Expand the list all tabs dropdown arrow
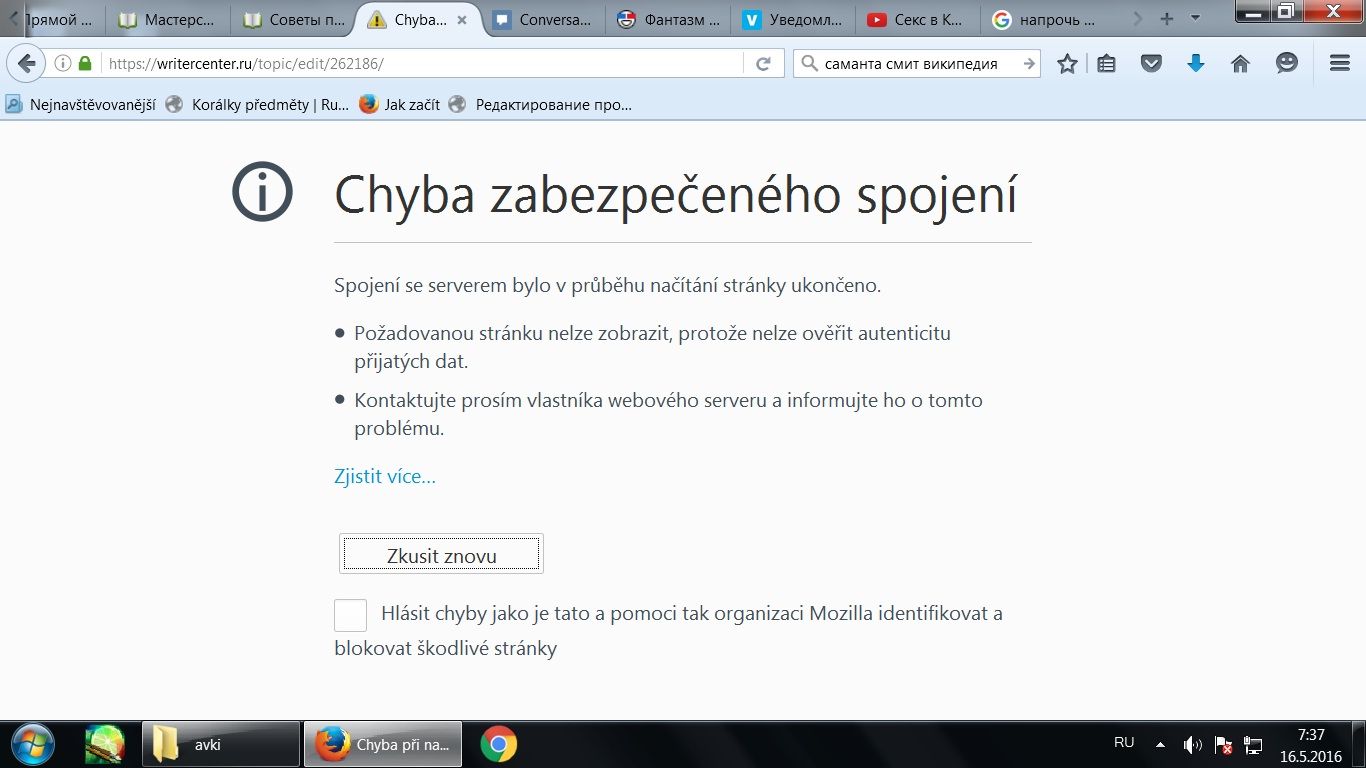Viewport: 1366px width, 768px height. tap(1195, 19)
